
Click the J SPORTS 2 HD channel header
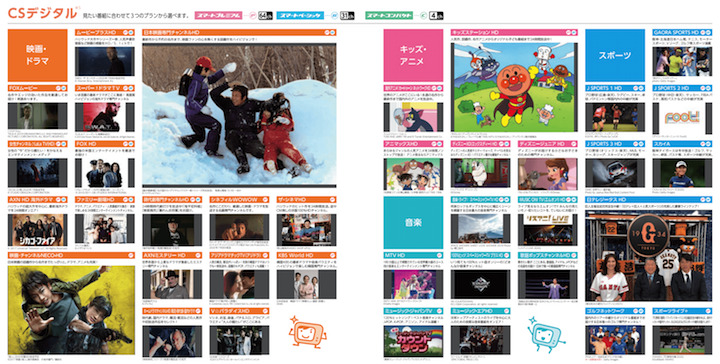(682, 88)
